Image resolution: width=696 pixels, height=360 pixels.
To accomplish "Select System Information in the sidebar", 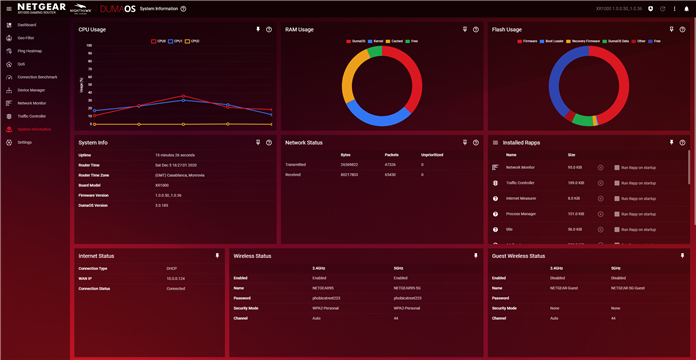I will point(35,129).
